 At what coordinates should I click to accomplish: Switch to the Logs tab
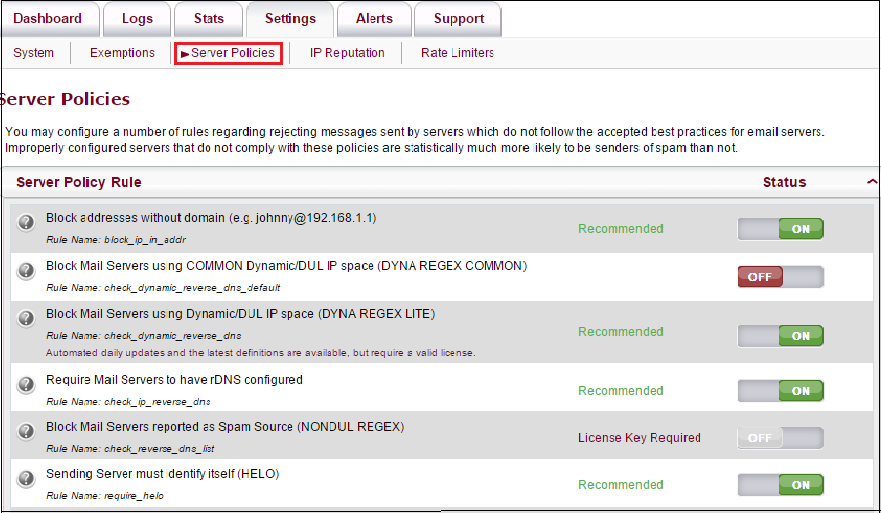pyautogui.click(x=137, y=19)
